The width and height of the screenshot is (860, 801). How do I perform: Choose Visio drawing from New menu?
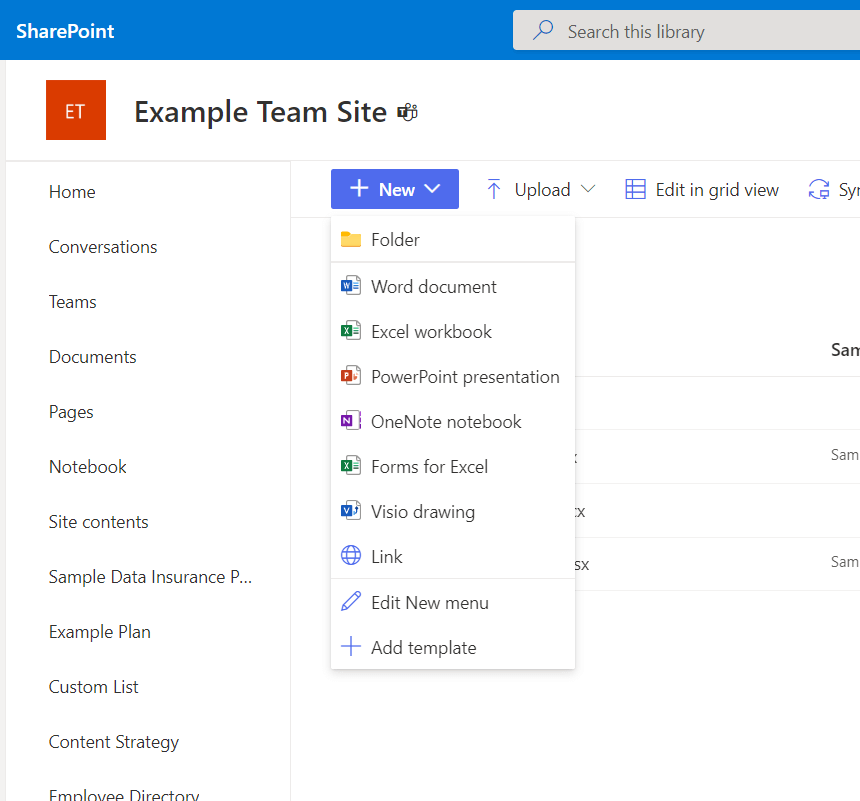pyautogui.click(x=453, y=511)
